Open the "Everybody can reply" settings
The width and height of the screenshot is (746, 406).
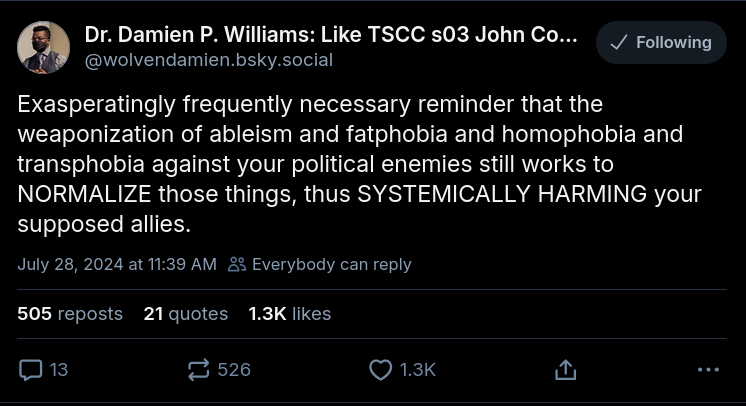pos(331,264)
